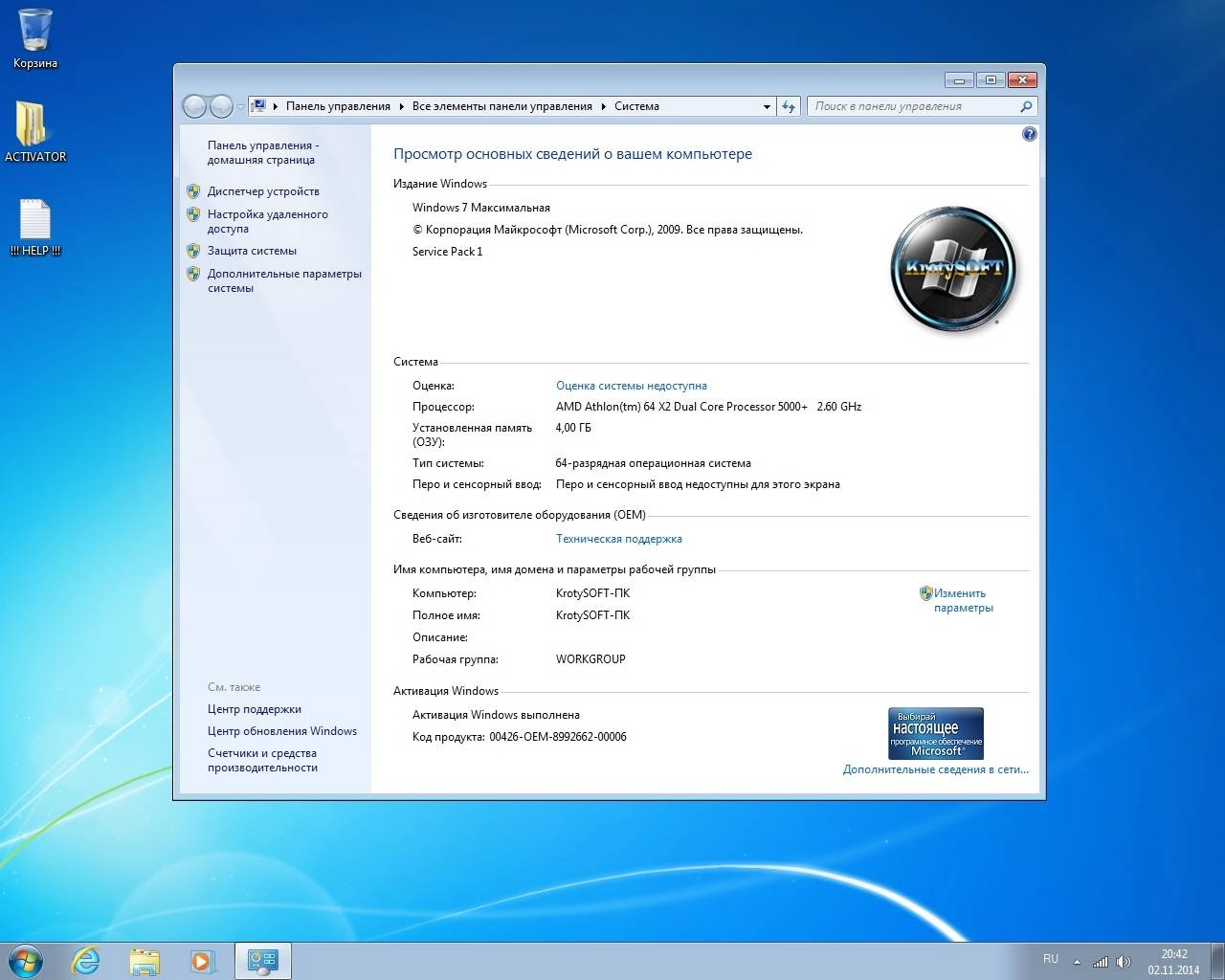Click shield icon beside Диспетчер устройств
Image resolution: width=1225 pixels, height=980 pixels.
[193, 191]
